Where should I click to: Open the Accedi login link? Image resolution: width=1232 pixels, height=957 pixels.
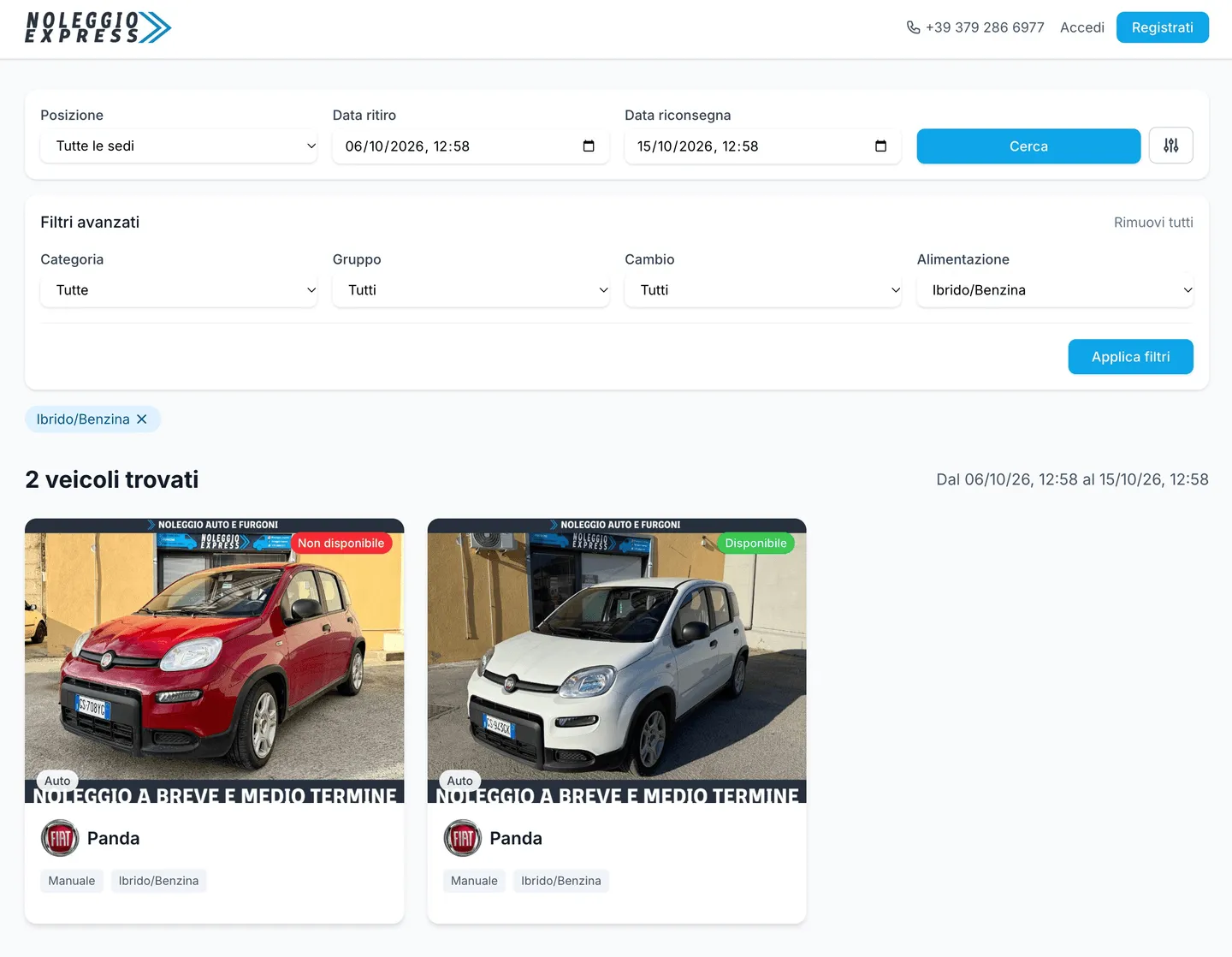(x=1082, y=27)
